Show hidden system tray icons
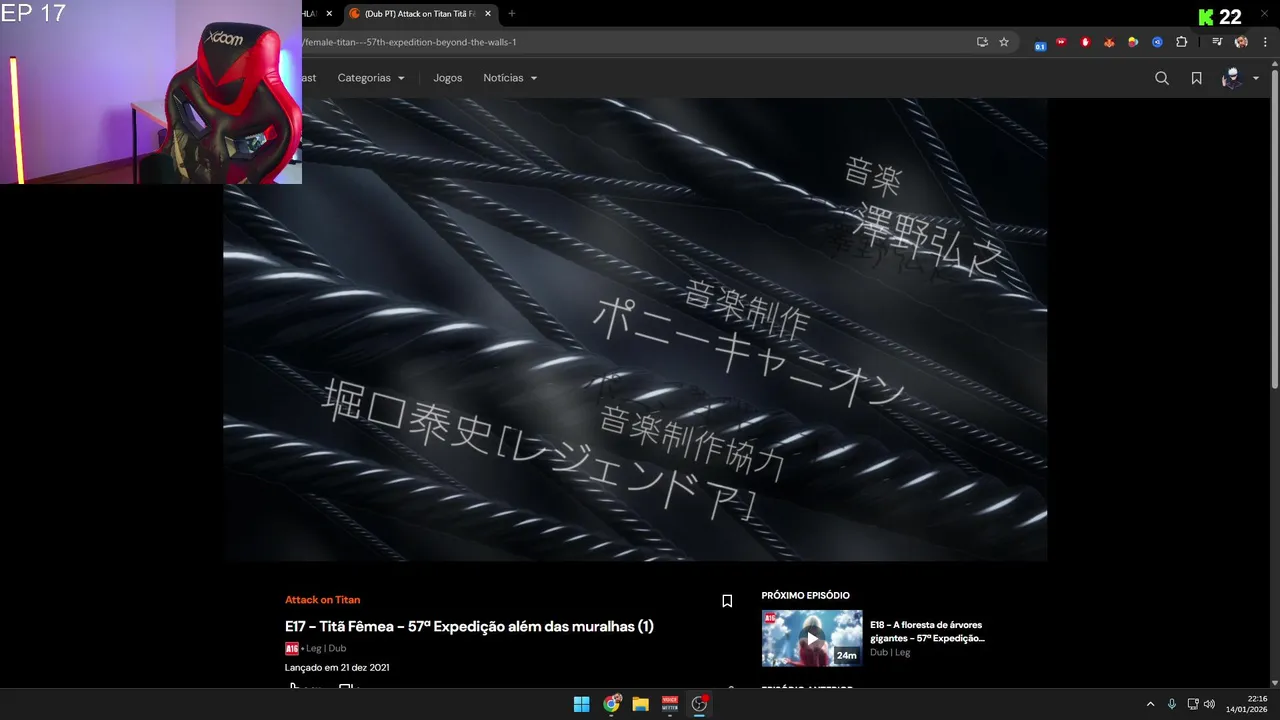Viewport: 1280px width, 720px height. coord(1150,704)
